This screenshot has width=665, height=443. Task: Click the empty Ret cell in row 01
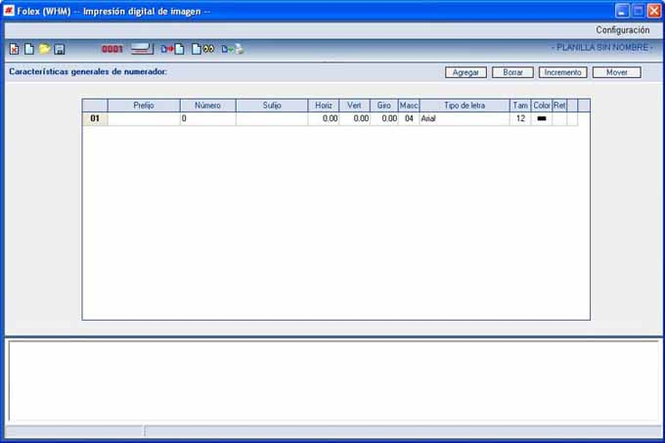coord(559,119)
